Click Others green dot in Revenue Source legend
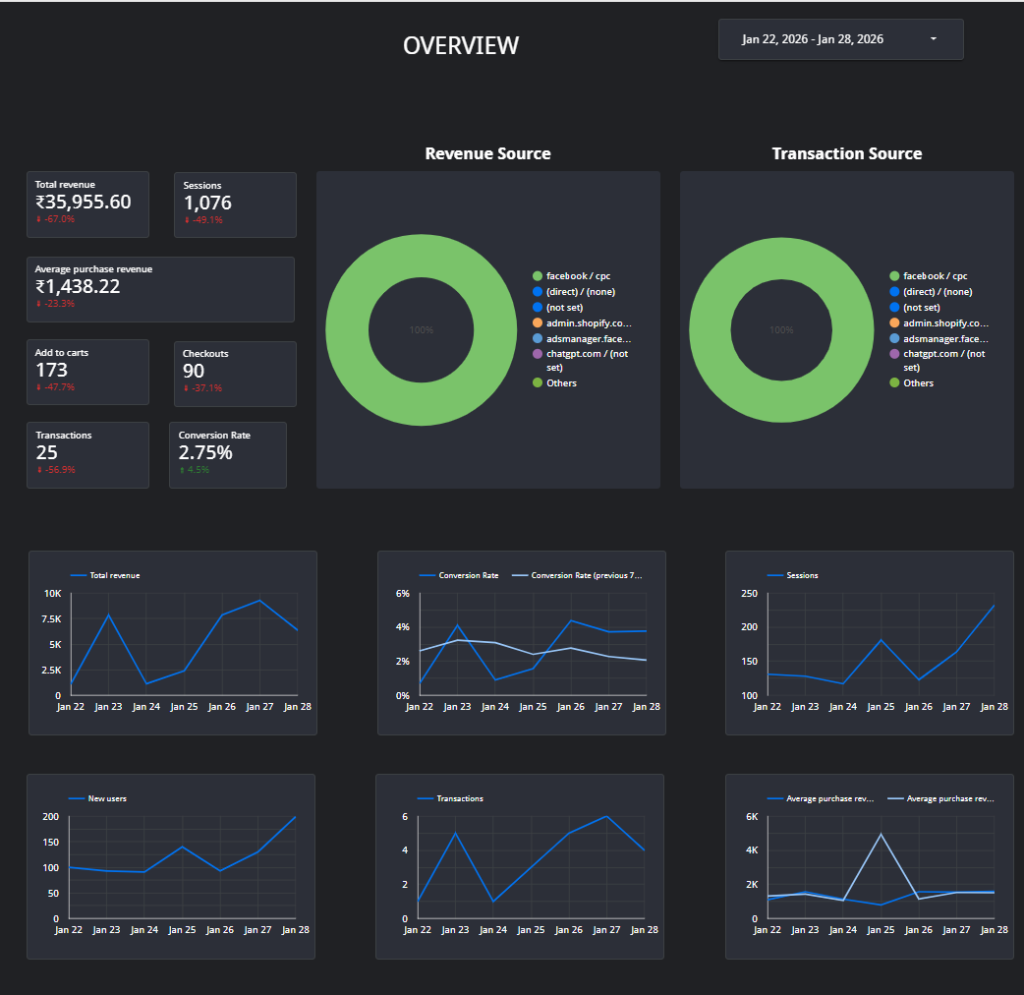 [538, 383]
